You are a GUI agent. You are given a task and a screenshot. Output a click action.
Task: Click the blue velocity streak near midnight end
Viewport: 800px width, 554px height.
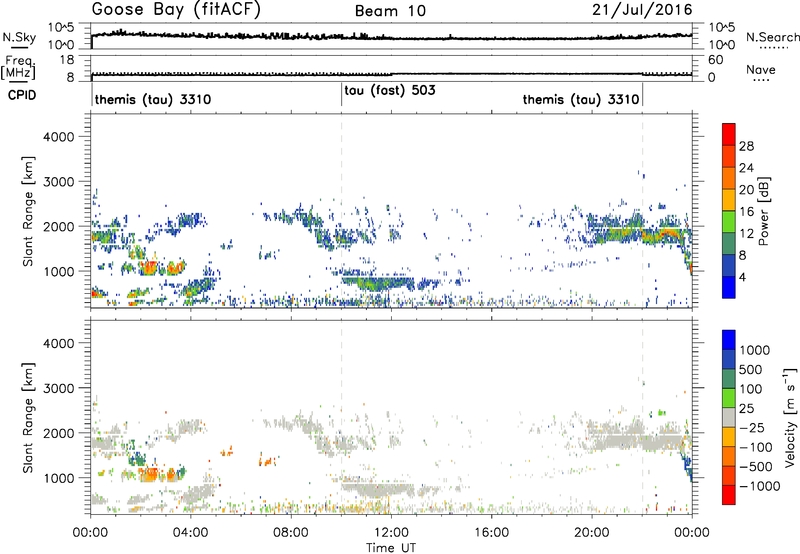687,465
